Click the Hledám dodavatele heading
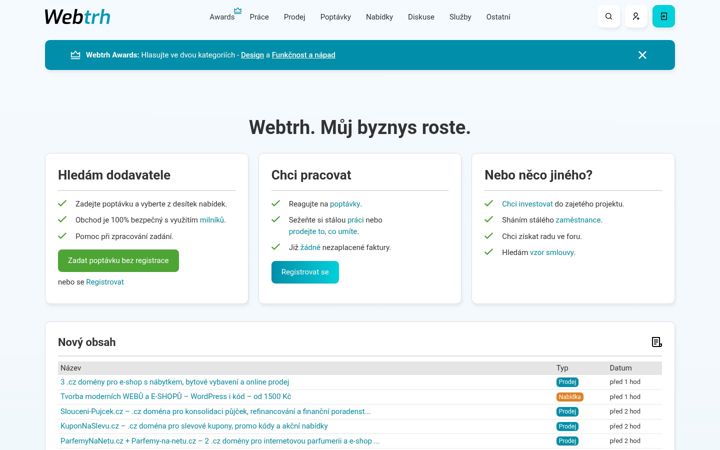 tap(114, 175)
